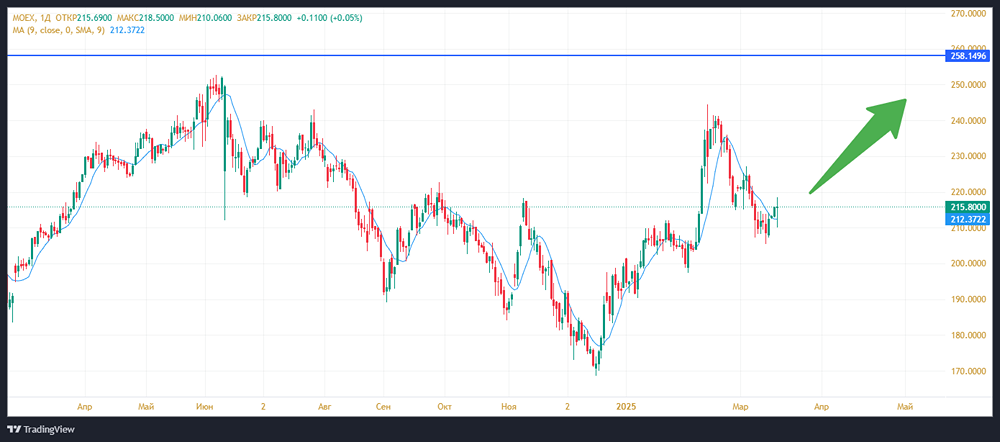The image size is (1000, 442).
Task: Click the green 215.8000 current price label
Action: (x=969, y=206)
